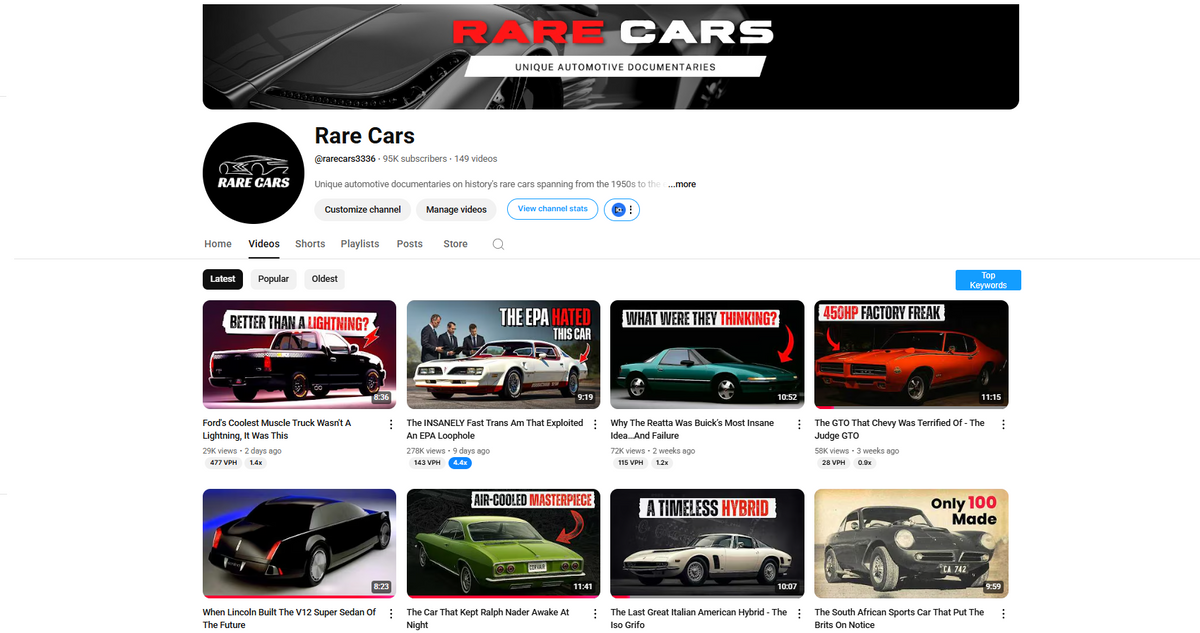Click the 1.4x multiplier badge
Viewport: 1200px width, 633px height.
click(256, 463)
